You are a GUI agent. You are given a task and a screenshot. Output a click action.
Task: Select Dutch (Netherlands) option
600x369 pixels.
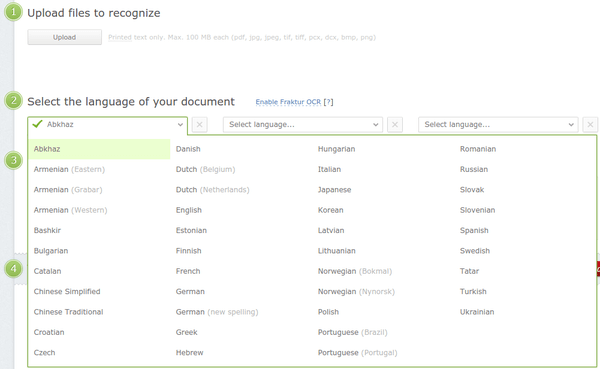[212, 189]
